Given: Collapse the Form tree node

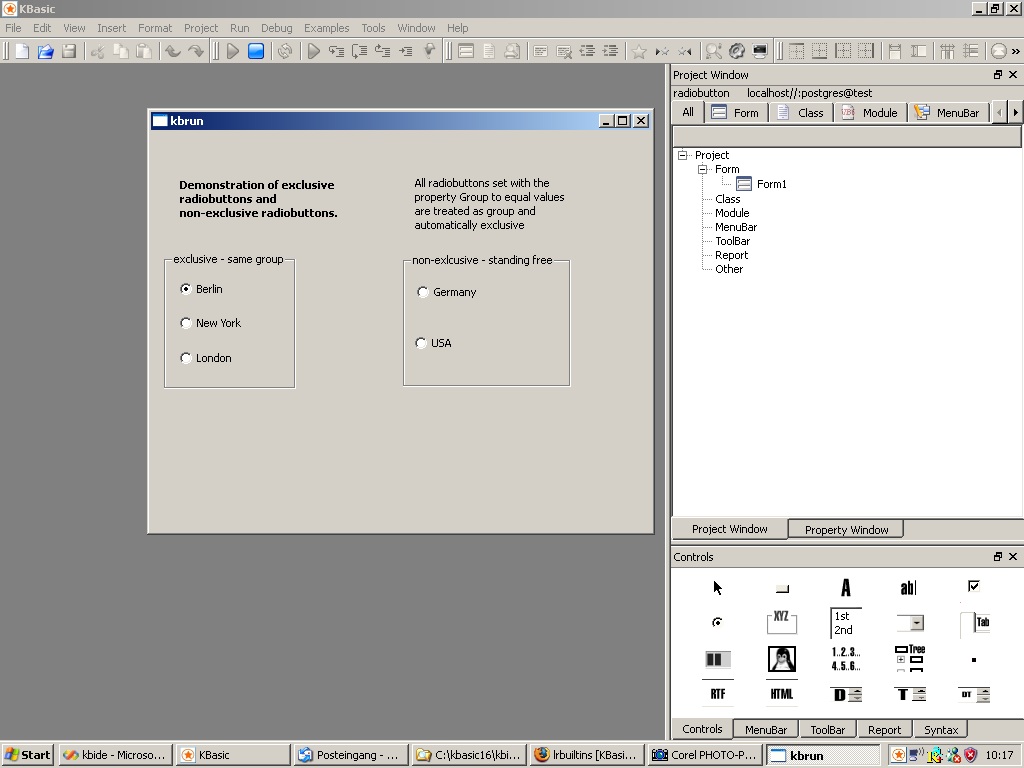Looking at the screenshot, I should [x=703, y=169].
